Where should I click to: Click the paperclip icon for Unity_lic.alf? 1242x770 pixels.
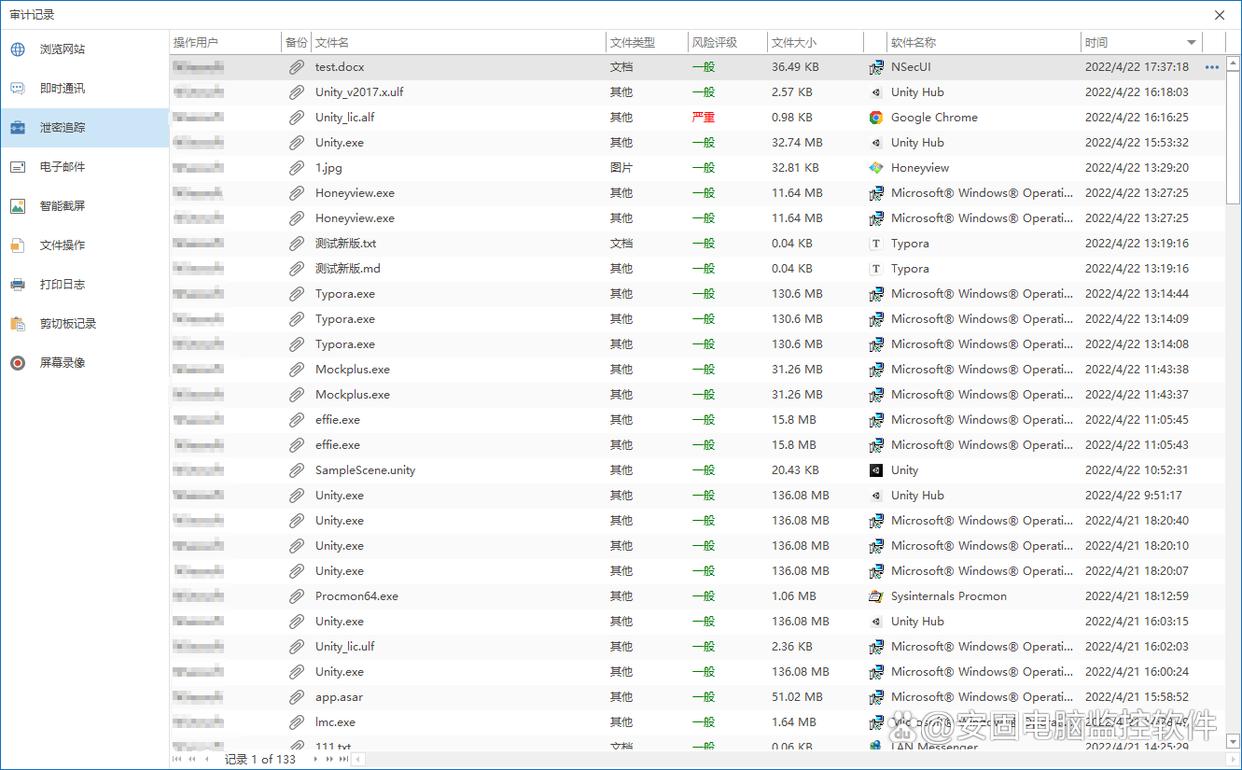[296, 117]
